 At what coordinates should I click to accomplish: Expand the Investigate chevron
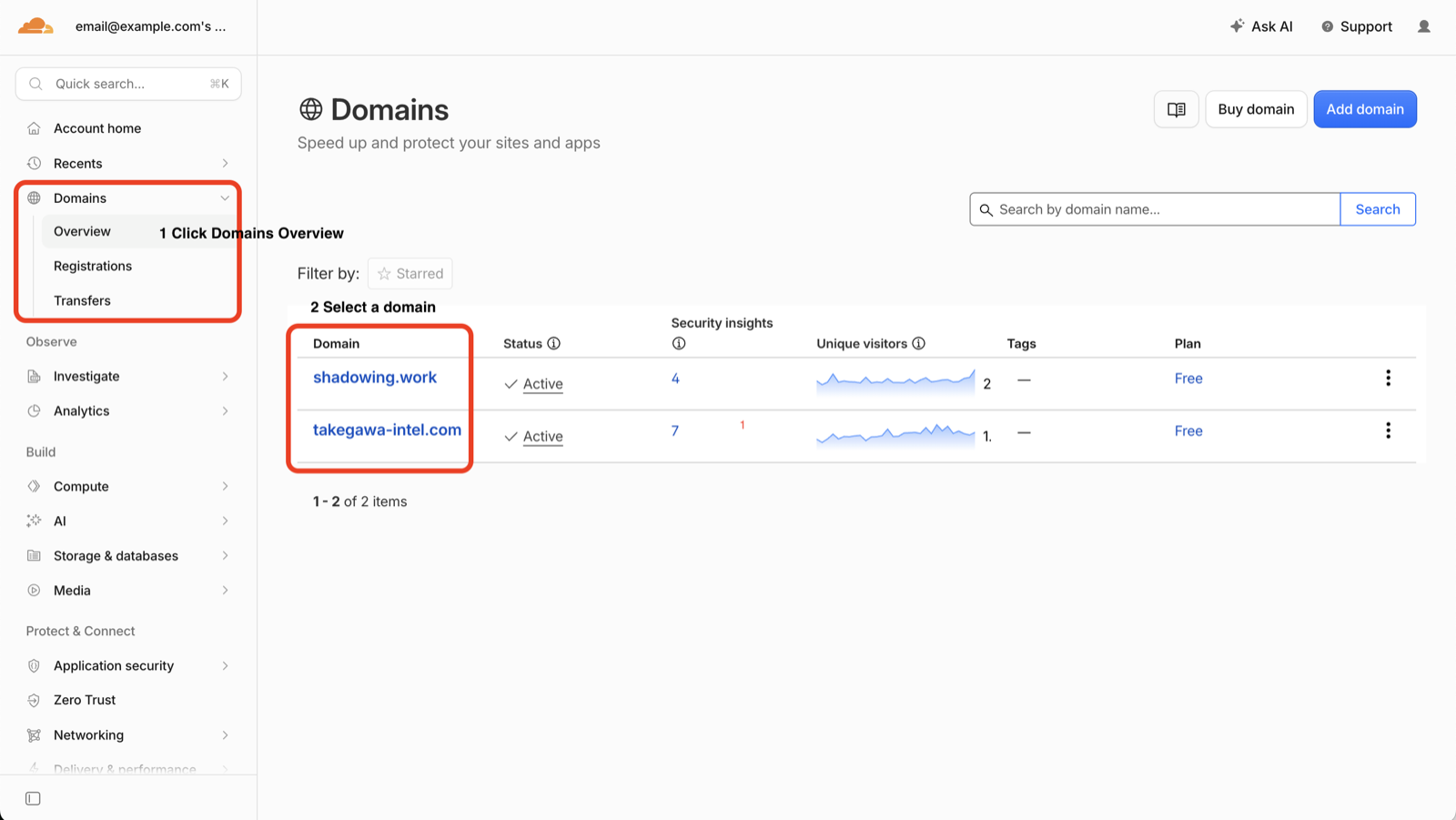click(225, 376)
